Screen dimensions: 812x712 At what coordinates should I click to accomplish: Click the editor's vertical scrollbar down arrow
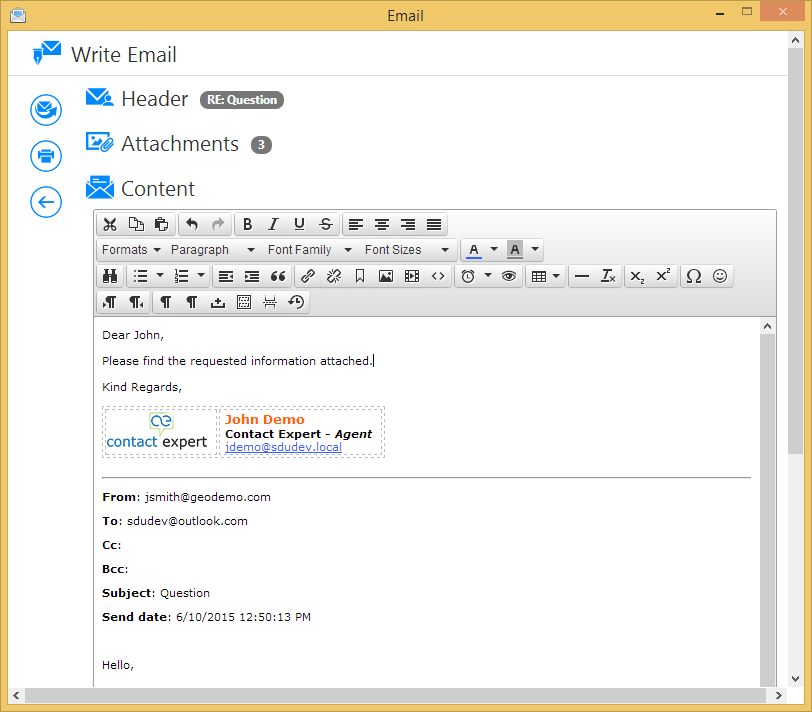point(767,680)
